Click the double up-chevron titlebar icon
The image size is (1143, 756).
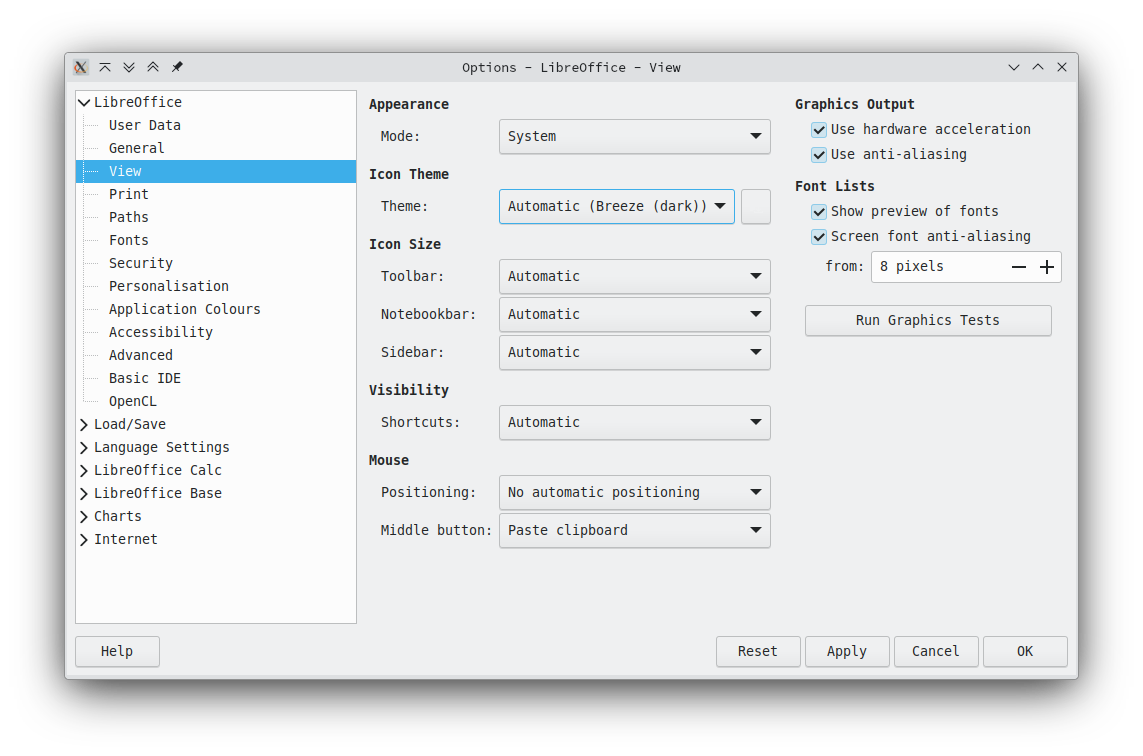click(x=153, y=67)
